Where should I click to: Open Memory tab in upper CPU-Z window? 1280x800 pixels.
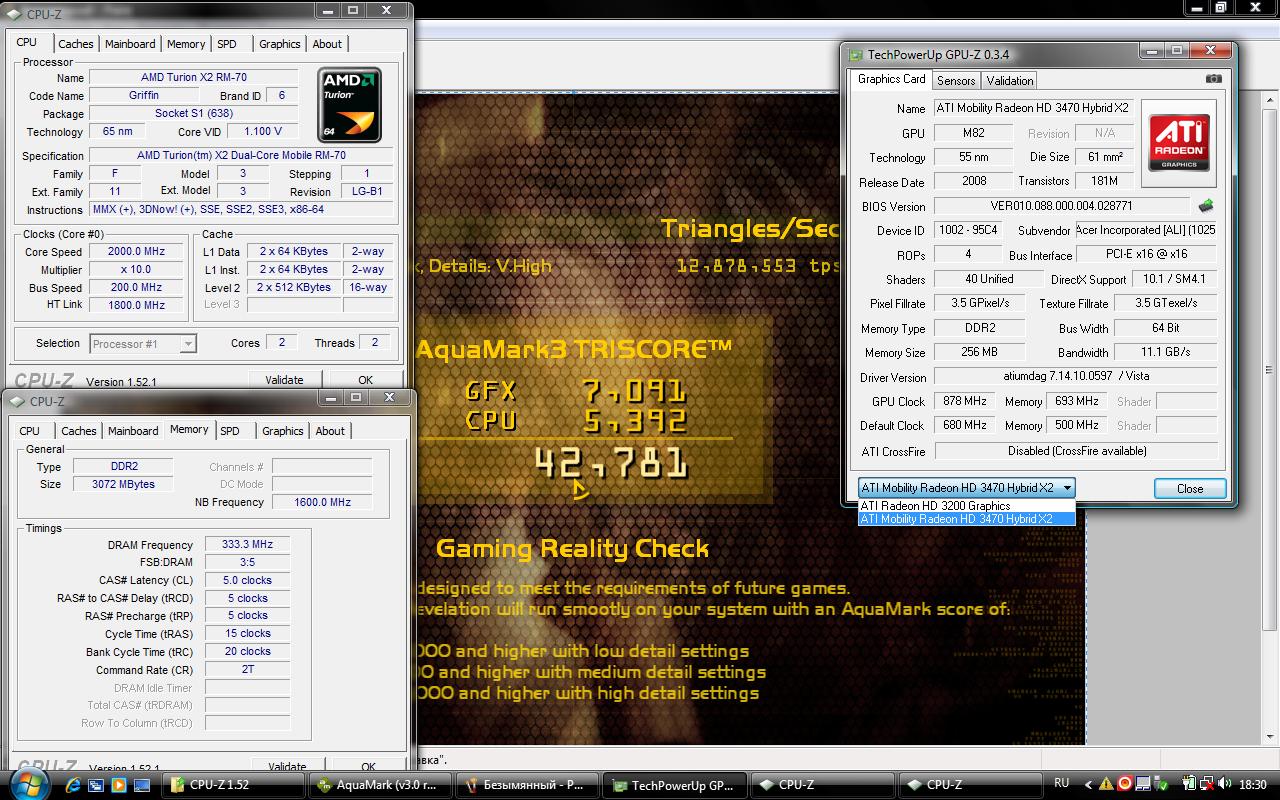[186, 44]
